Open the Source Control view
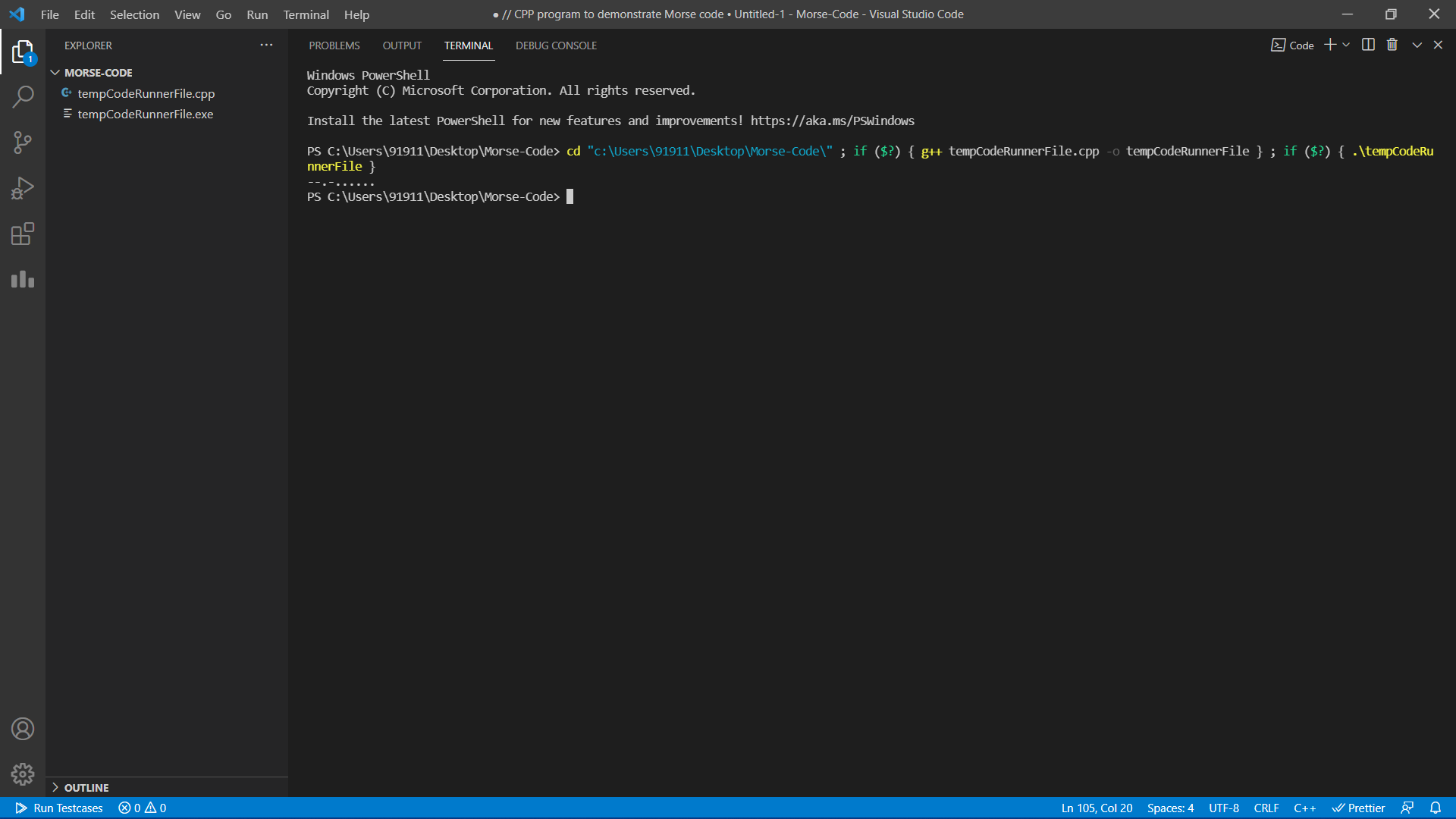The height and width of the screenshot is (819, 1456). (23, 143)
